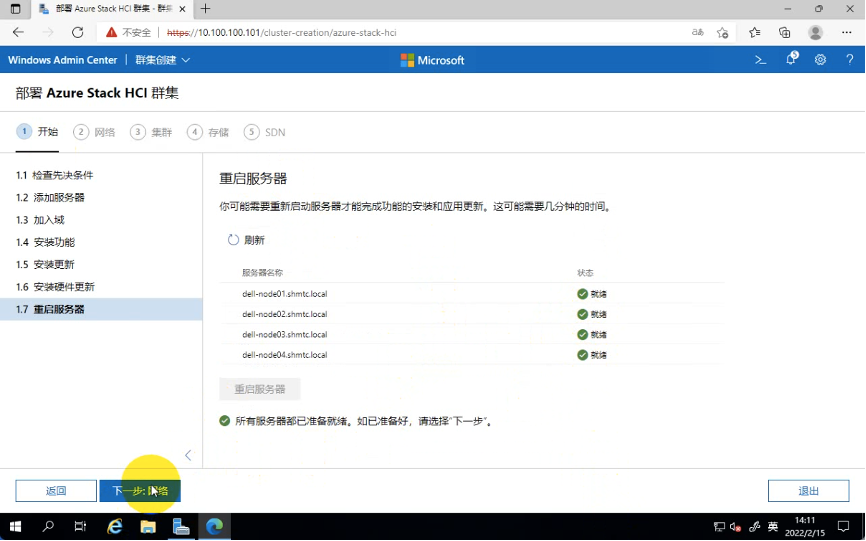Click the 重启服务器 button

pyautogui.click(x=260, y=389)
